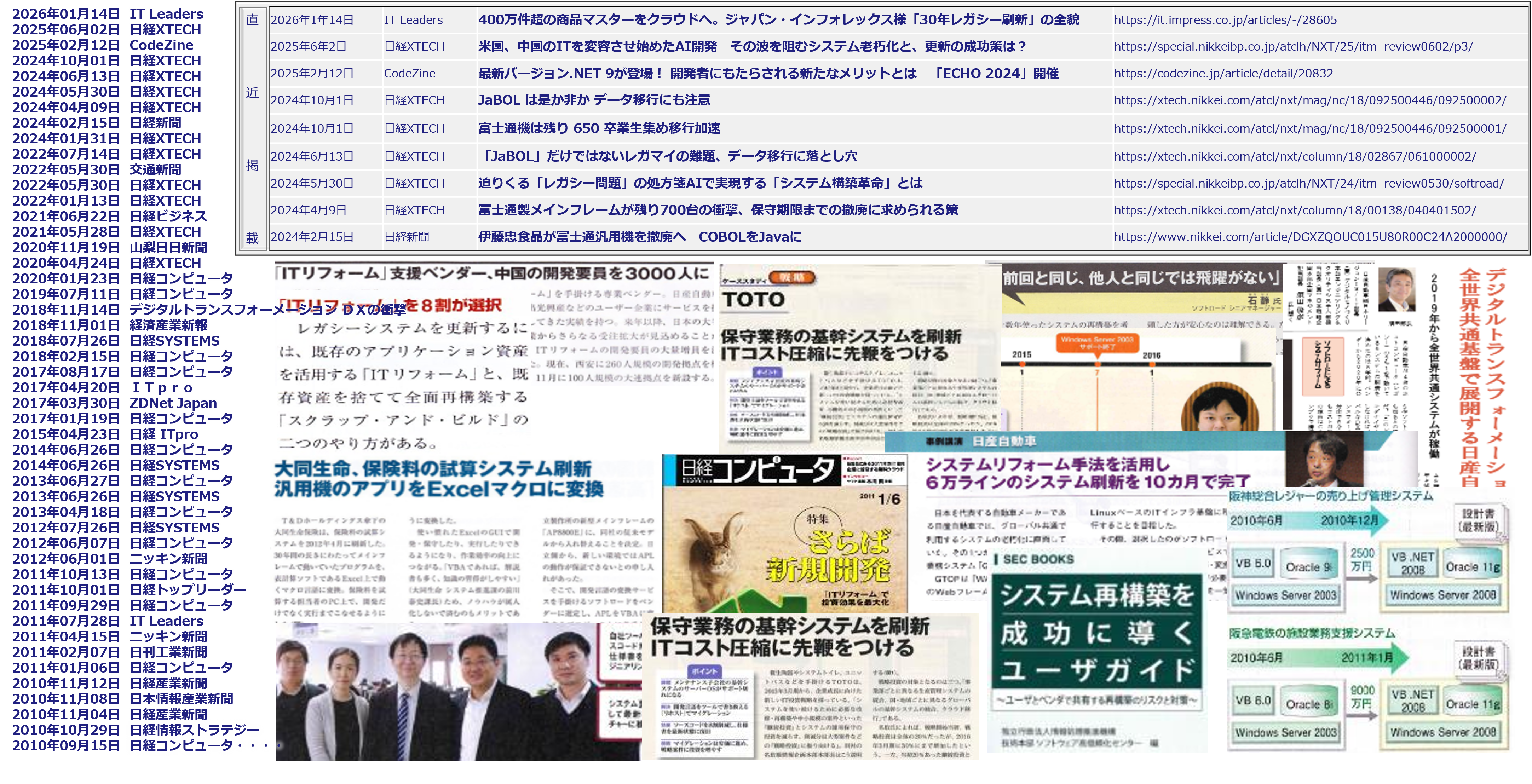Click the list entry '2025年06月02日 日経XTECH'
The width and height of the screenshot is (1532, 784).
click(x=106, y=29)
